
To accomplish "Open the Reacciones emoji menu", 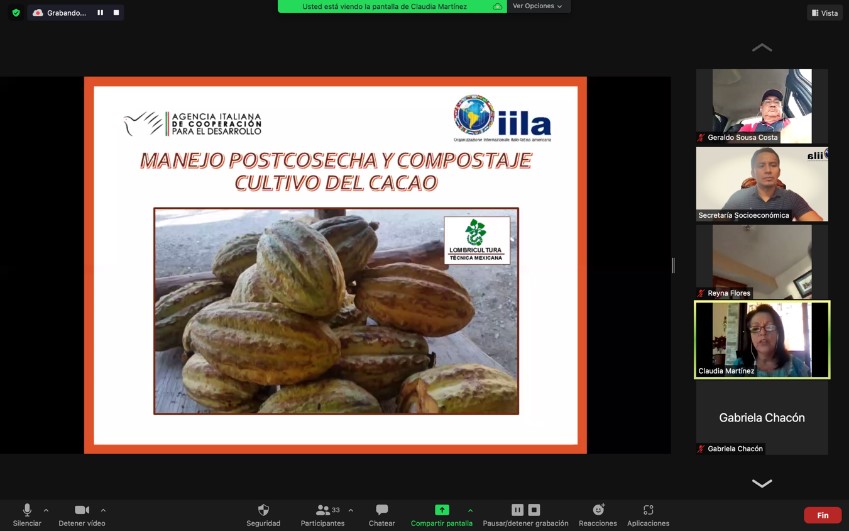I will [598, 510].
